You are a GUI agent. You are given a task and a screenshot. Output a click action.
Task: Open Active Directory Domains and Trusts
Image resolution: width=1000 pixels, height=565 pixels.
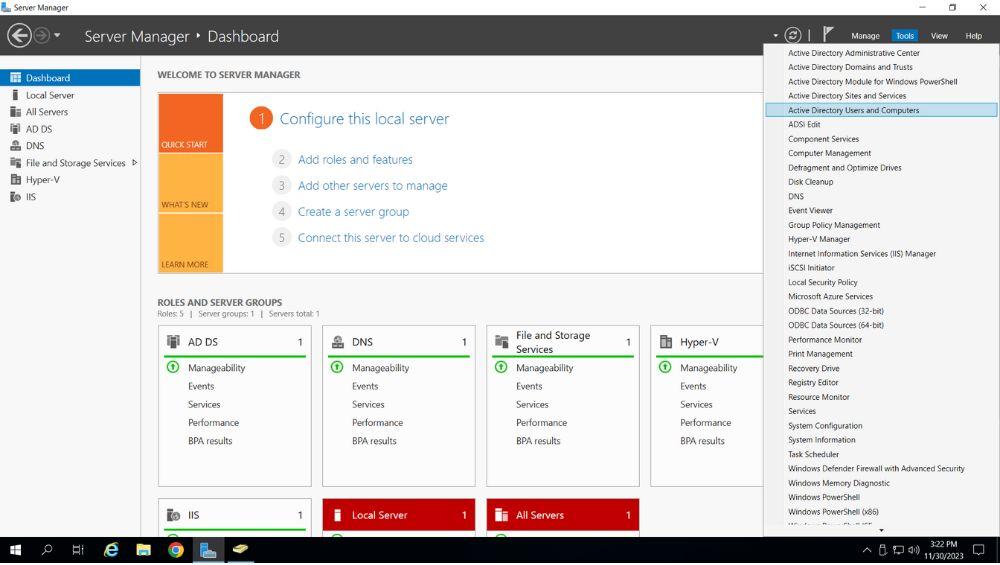coord(850,67)
